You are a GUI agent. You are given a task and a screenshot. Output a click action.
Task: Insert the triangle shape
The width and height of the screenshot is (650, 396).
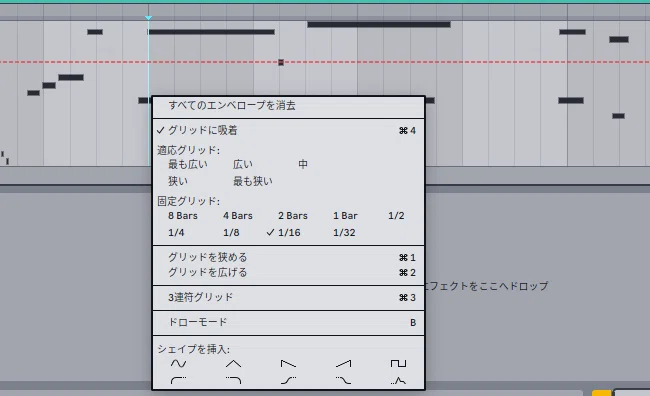click(x=233, y=364)
